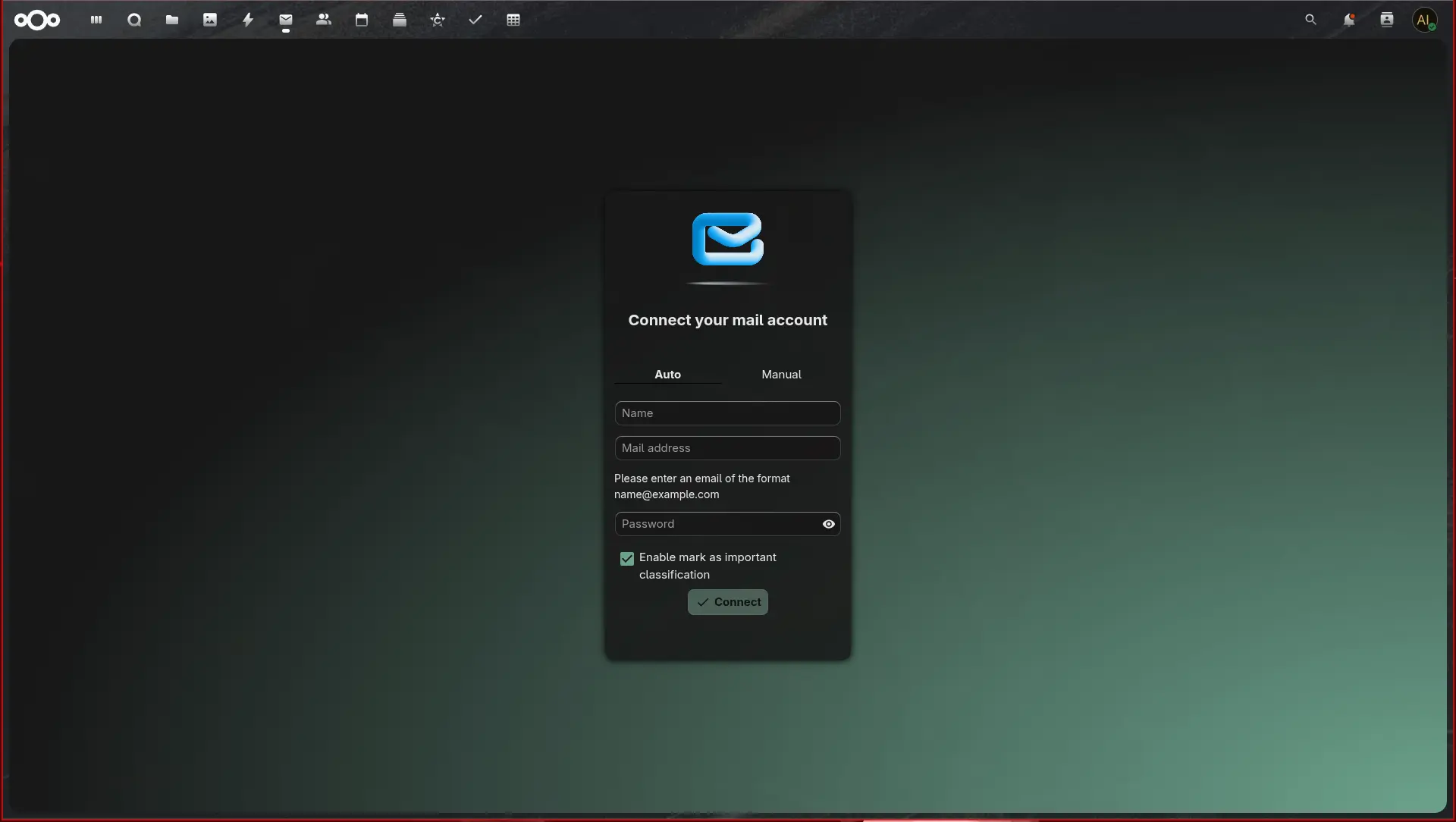Viewport: 1456px width, 822px height.
Task: Open the Contacts app icon
Action: coord(324,20)
